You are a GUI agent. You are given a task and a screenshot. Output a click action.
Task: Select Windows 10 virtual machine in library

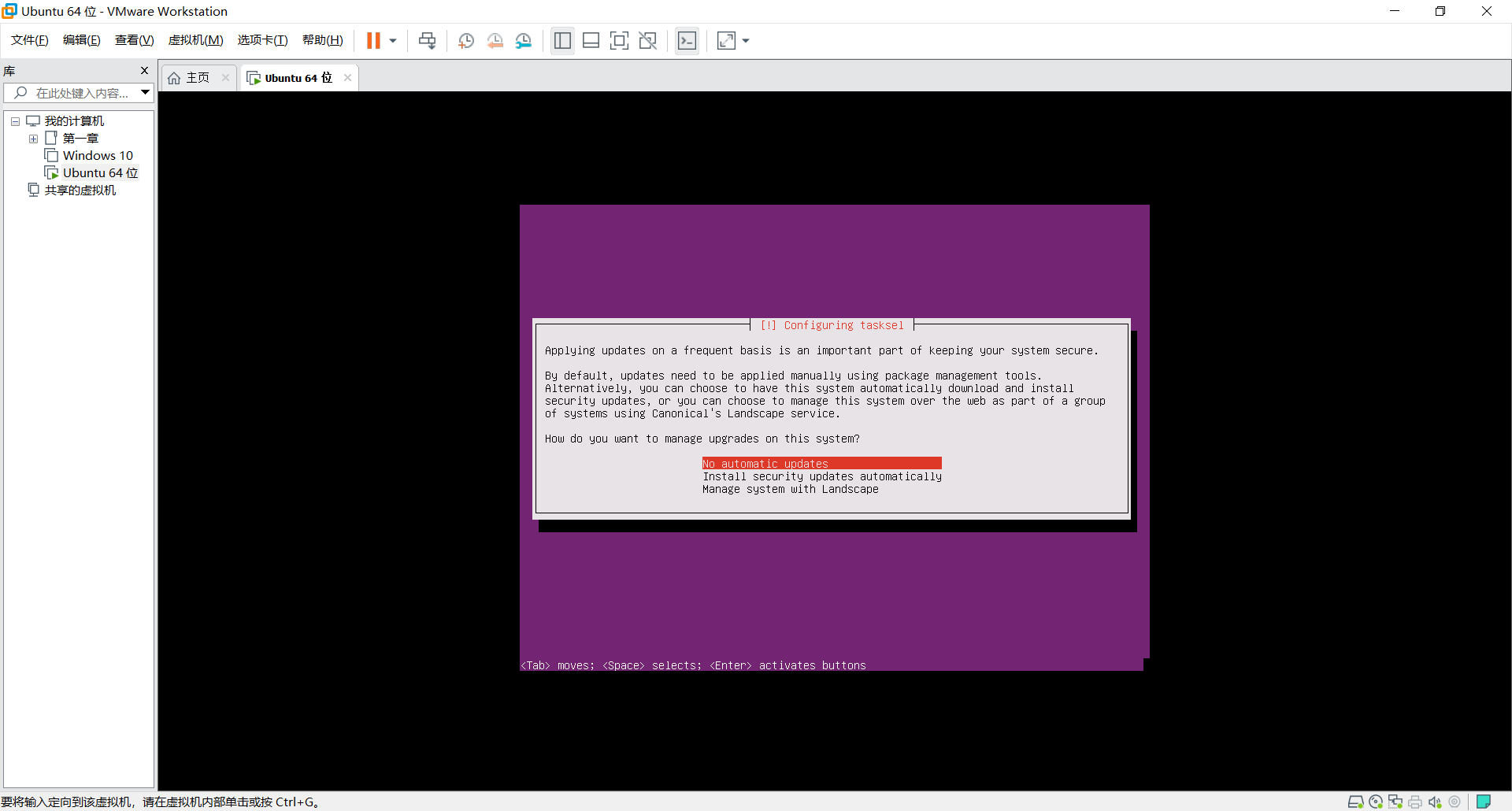coord(98,156)
